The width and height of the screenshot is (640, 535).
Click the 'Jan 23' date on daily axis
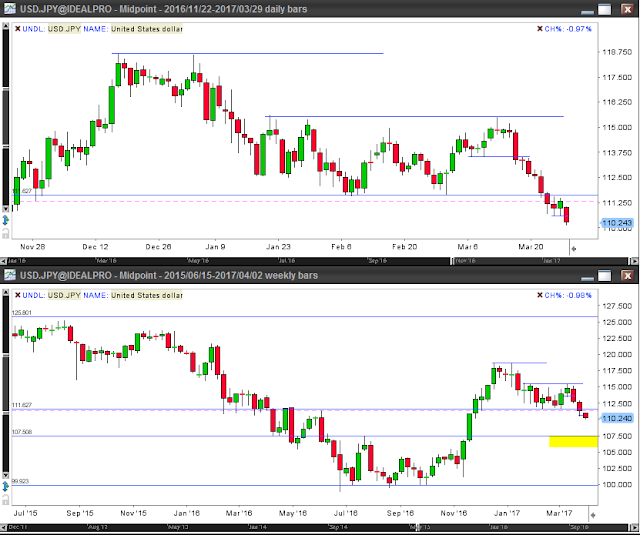click(278, 246)
